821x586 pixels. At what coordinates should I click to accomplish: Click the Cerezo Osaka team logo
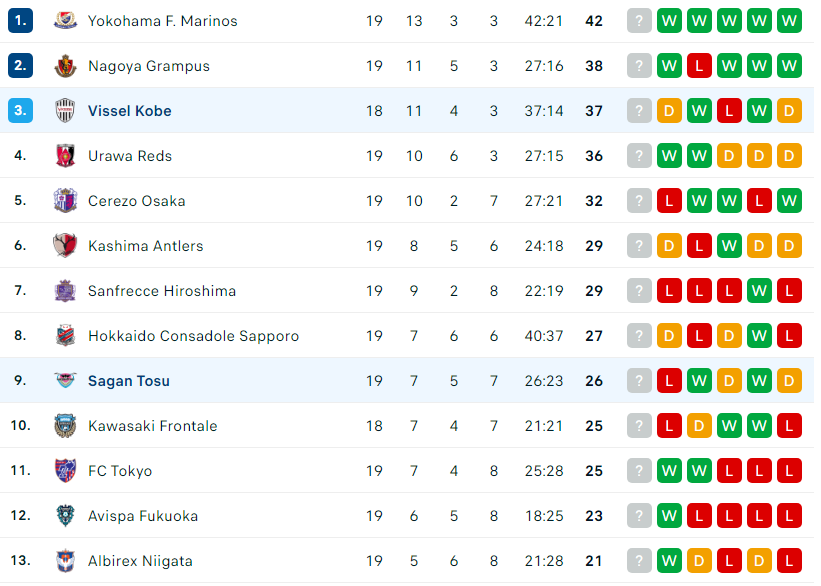click(x=65, y=201)
